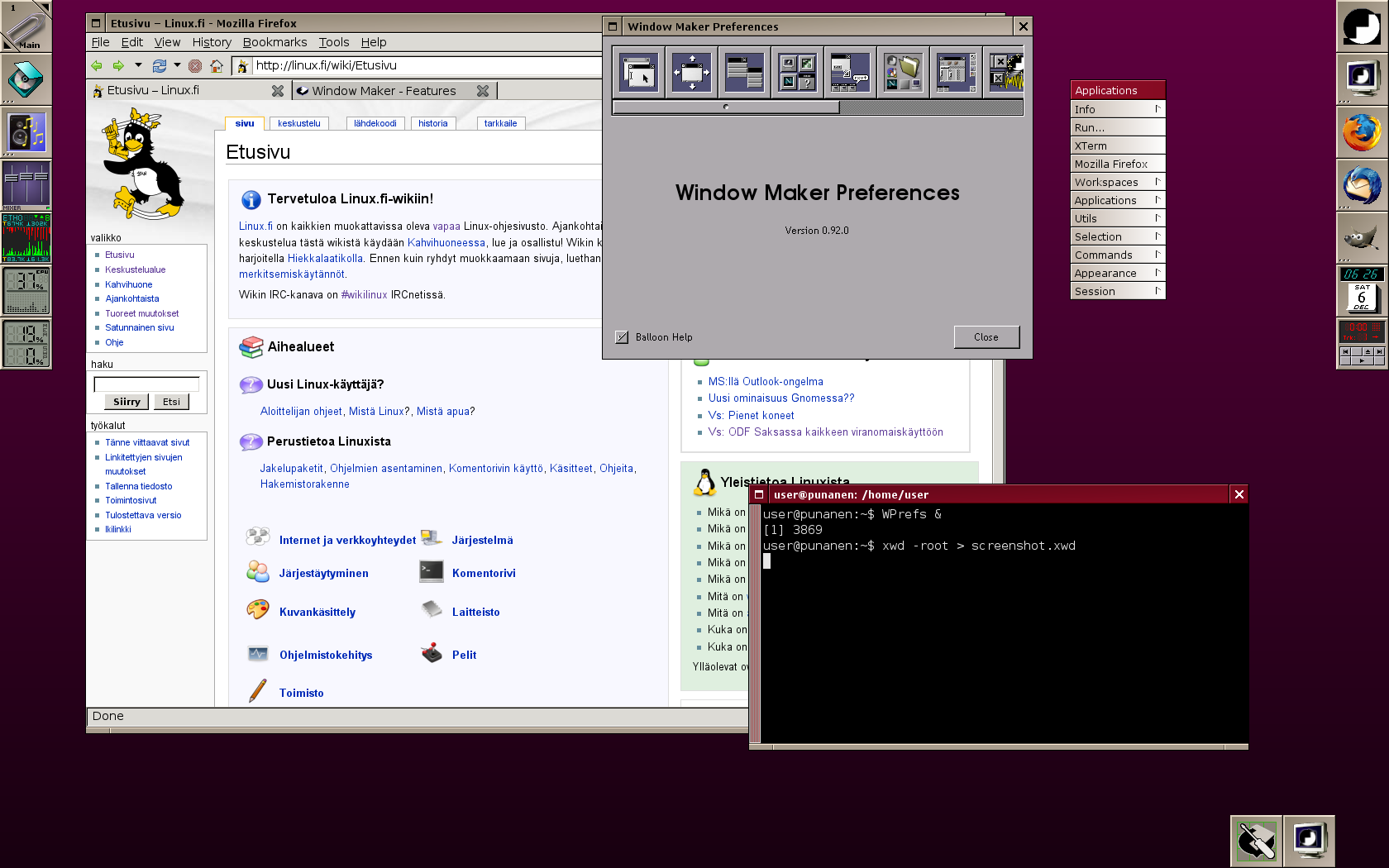The height and width of the screenshot is (868, 1389).
Task: Open the Icon preferences panel
Action: click(x=797, y=73)
